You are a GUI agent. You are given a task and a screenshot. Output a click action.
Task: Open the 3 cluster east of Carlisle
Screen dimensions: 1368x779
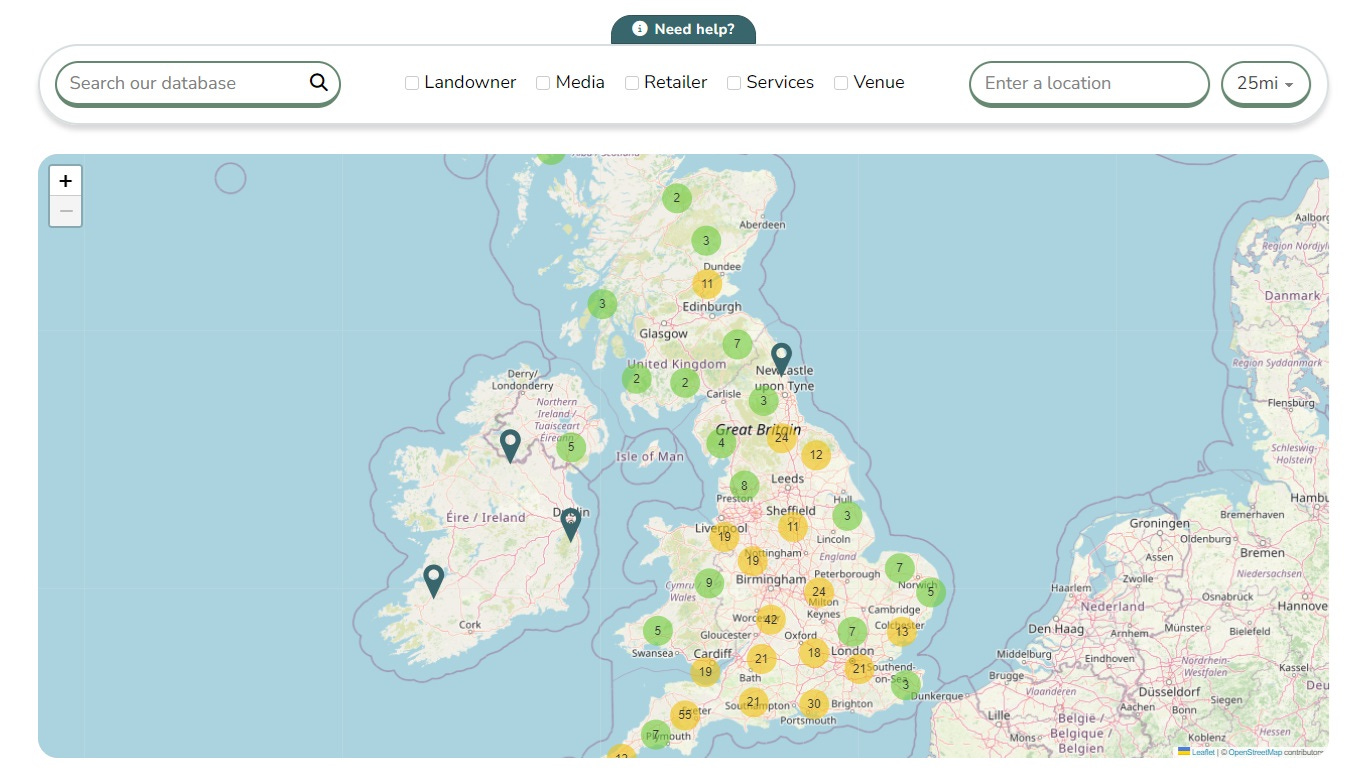coord(763,401)
